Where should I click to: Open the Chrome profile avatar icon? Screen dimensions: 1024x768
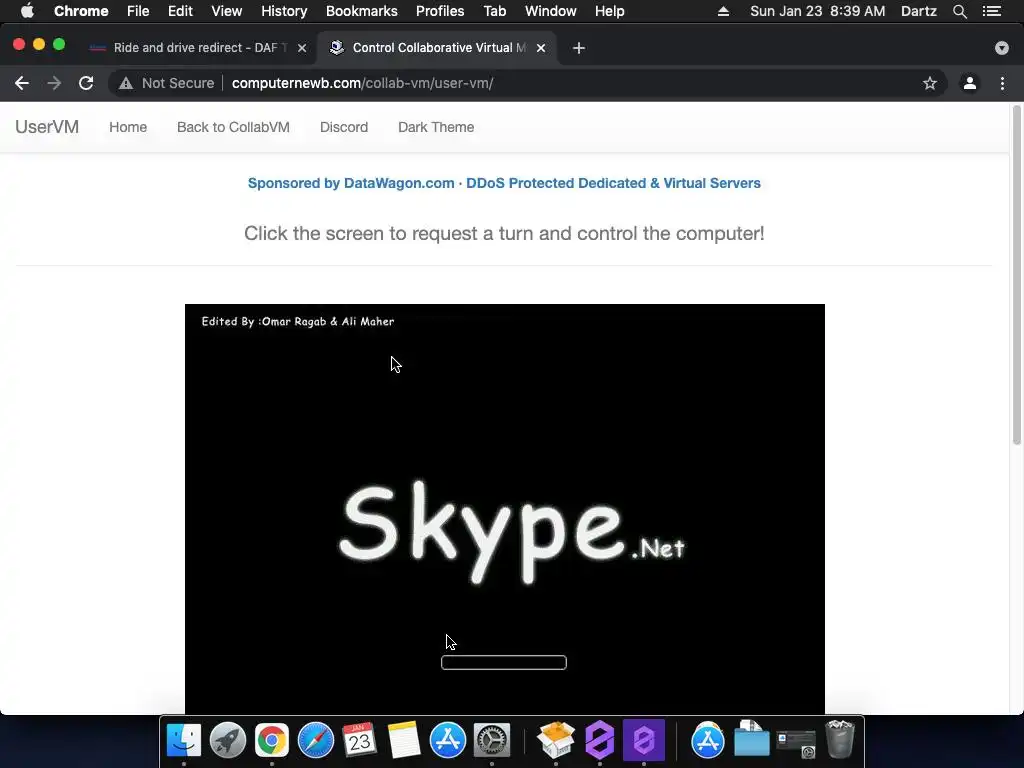tap(970, 83)
